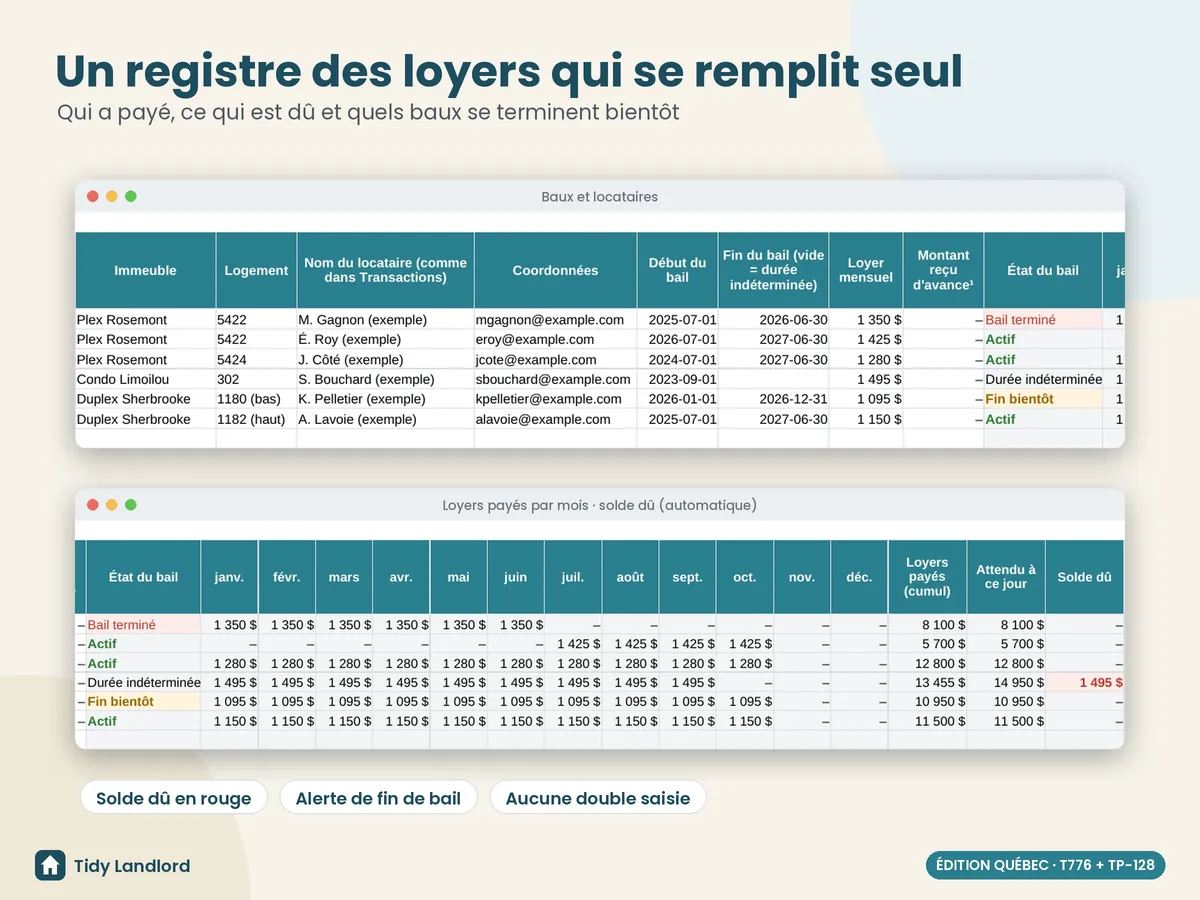Click the 2023-09-01 lease start date
1200x900 pixels.
pos(677,379)
